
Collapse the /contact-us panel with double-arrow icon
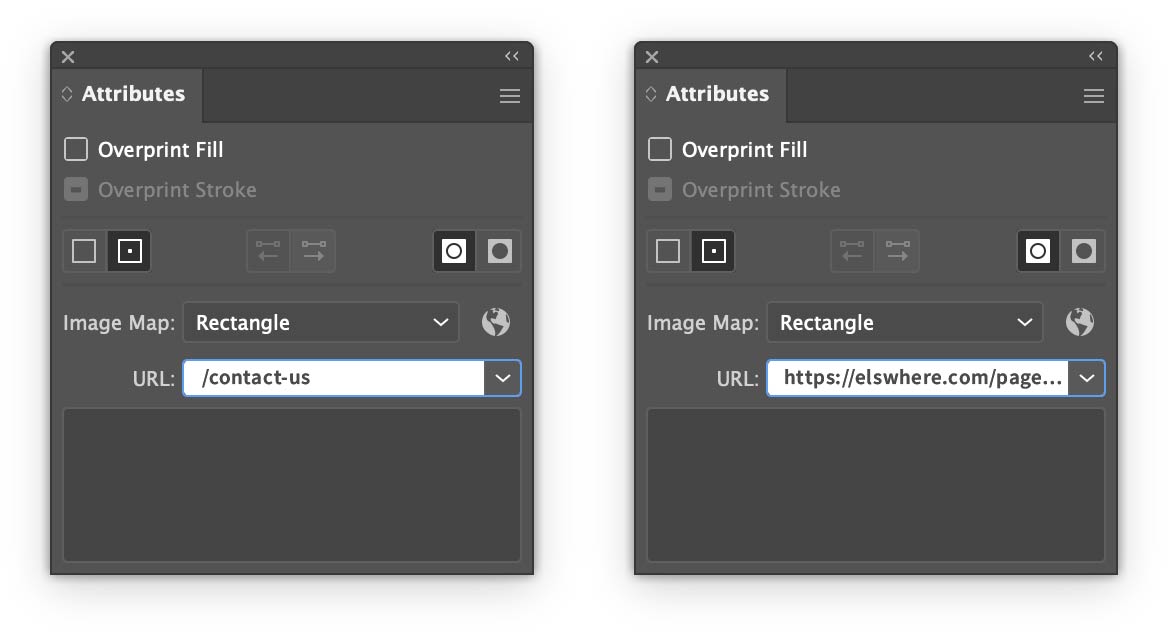511,57
